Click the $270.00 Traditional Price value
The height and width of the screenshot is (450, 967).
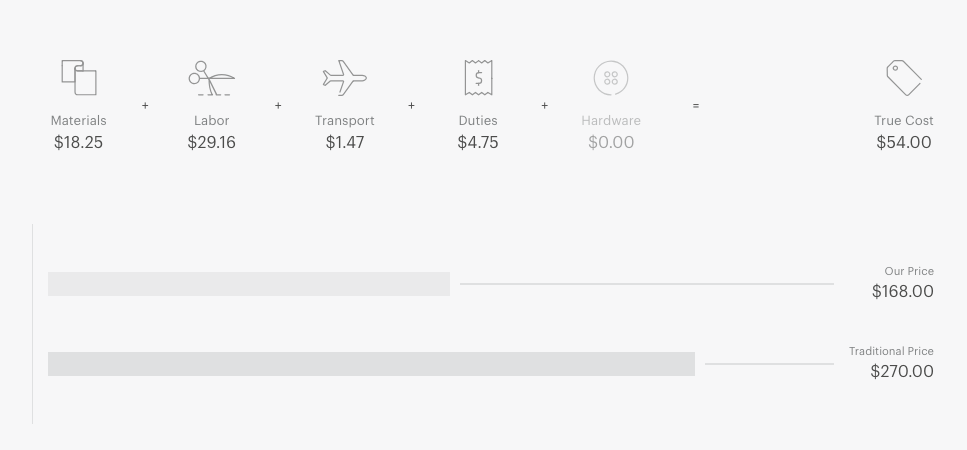tap(902, 372)
